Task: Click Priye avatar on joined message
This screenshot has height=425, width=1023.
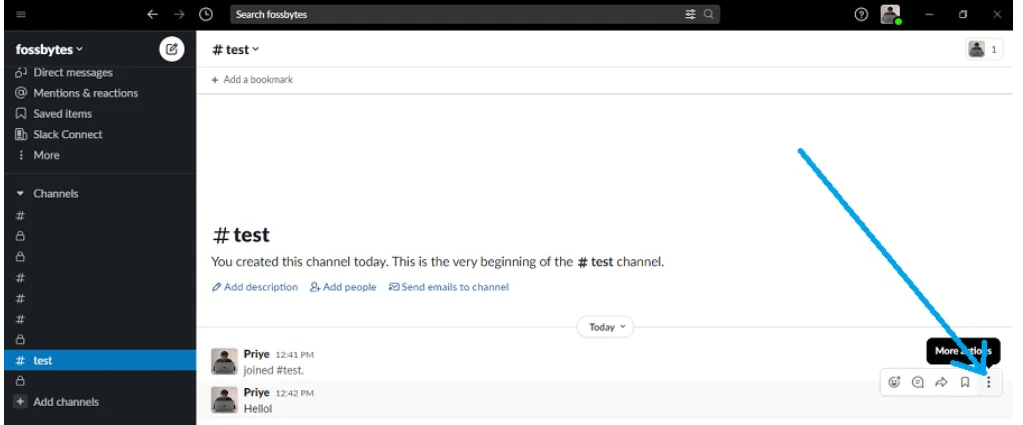Action: click(x=224, y=362)
